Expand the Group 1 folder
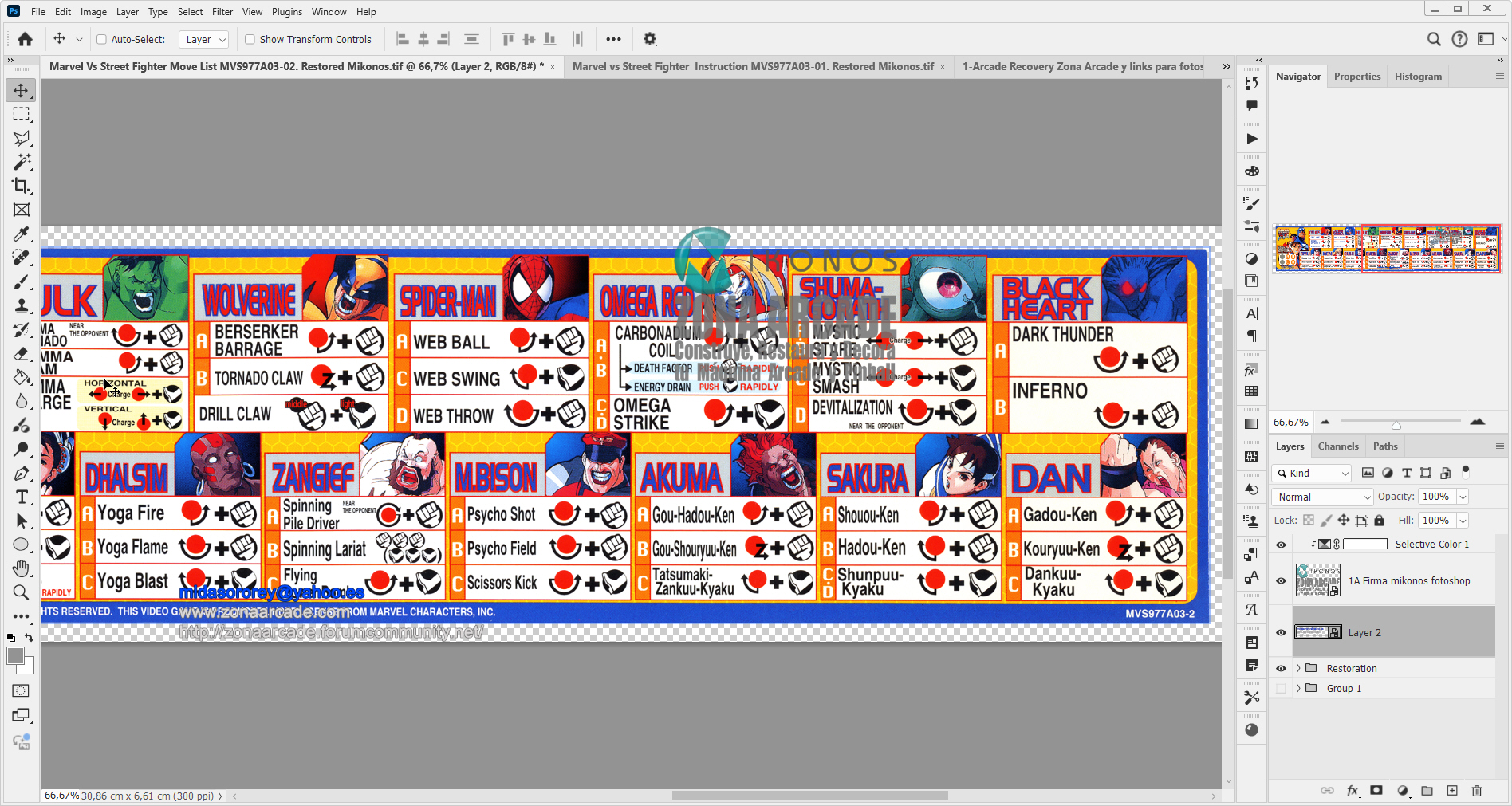The width and height of the screenshot is (1512, 806). click(1298, 689)
